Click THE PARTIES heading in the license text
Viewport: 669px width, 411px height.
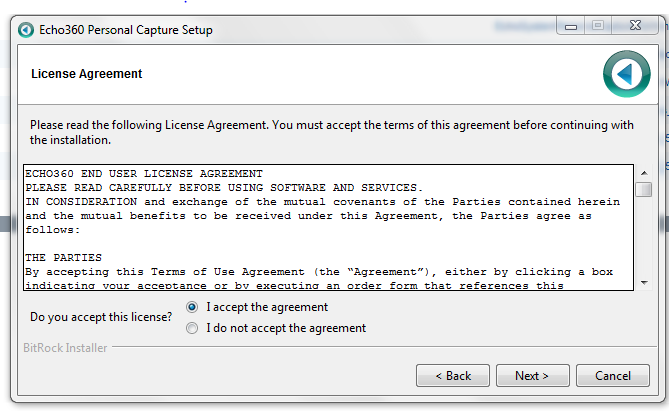pyautogui.click(x=63, y=258)
